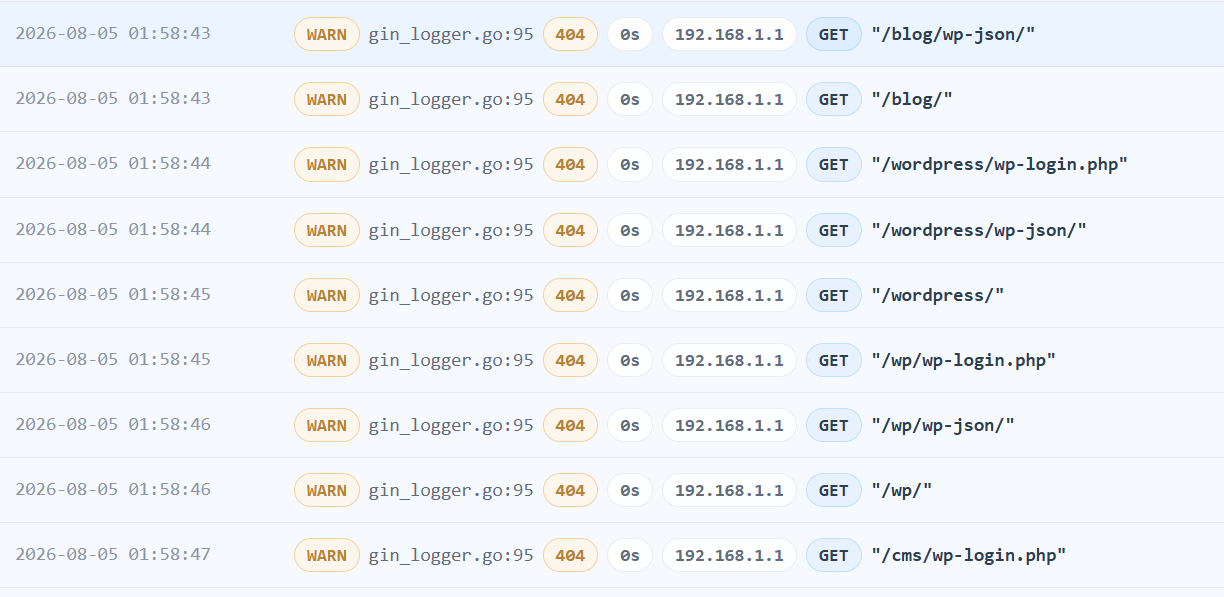Select the "/blog/wp-json/" path text
The width and height of the screenshot is (1224, 597).
(x=953, y=34)
